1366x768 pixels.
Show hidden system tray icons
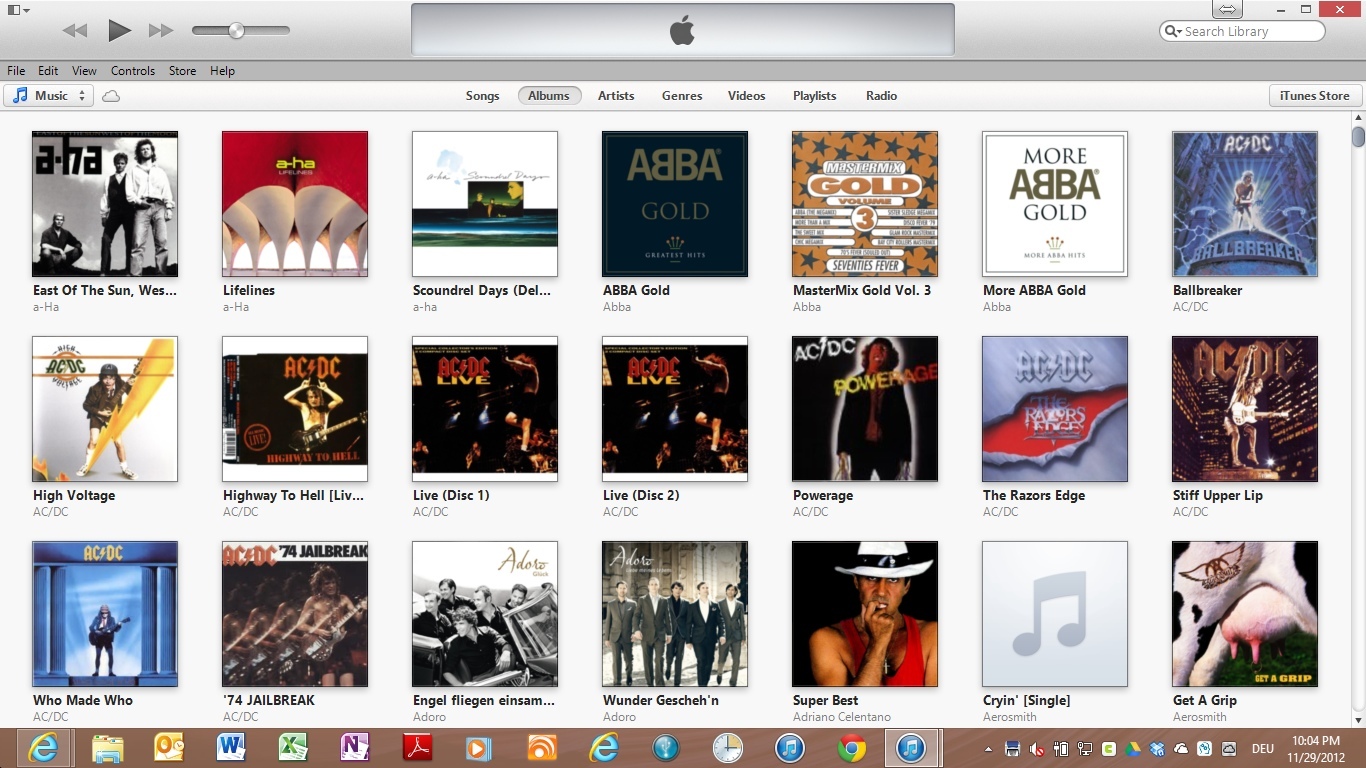[989, 749]
